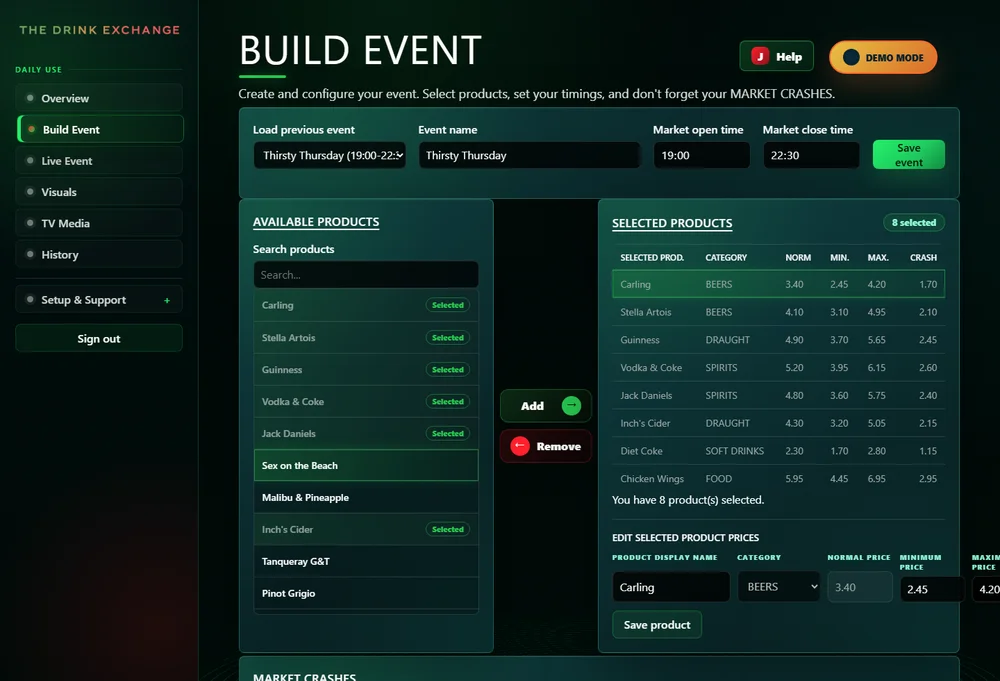Click the CATEGORY column header
Screen dimensions: 1000x681
coord(726,258)
